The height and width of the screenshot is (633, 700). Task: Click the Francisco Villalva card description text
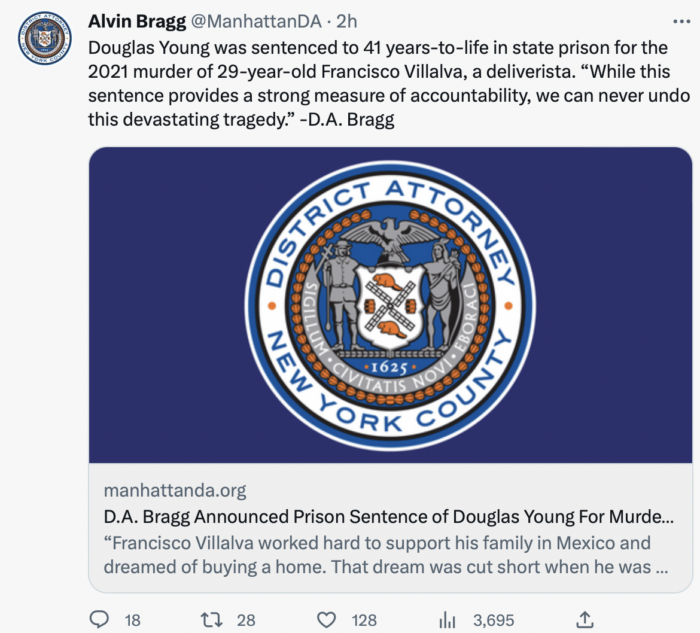386,555
